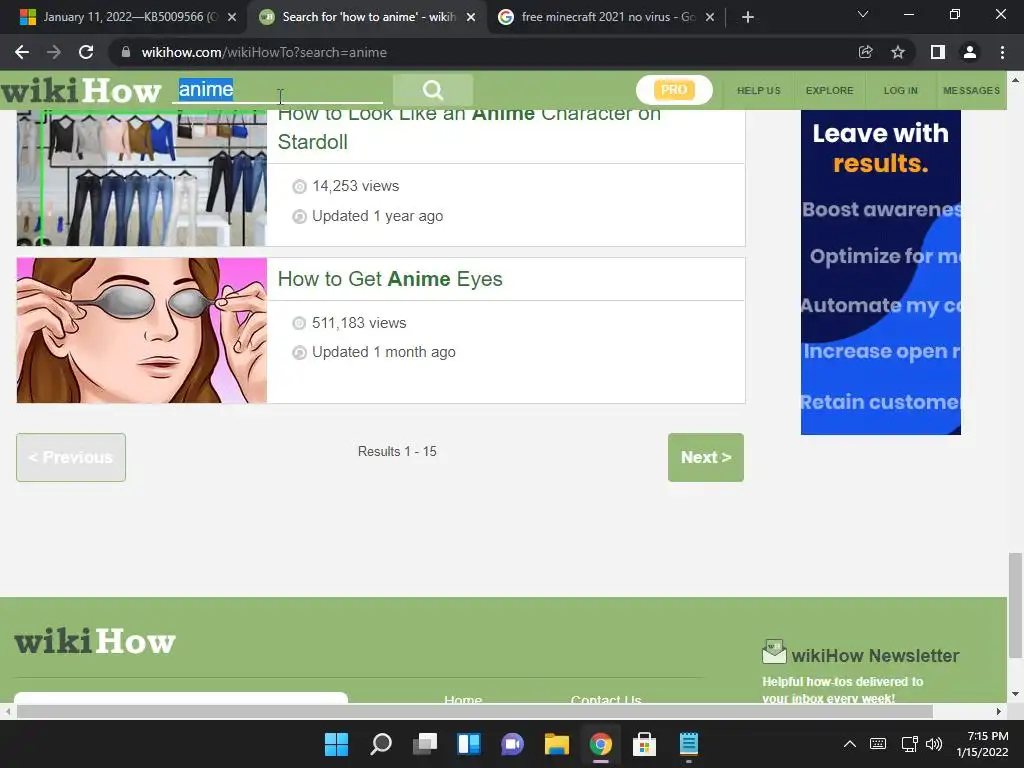The image size is (1024, 768).
Task: Click 'Results 1 - 15' text
Action: pos(397,451)
